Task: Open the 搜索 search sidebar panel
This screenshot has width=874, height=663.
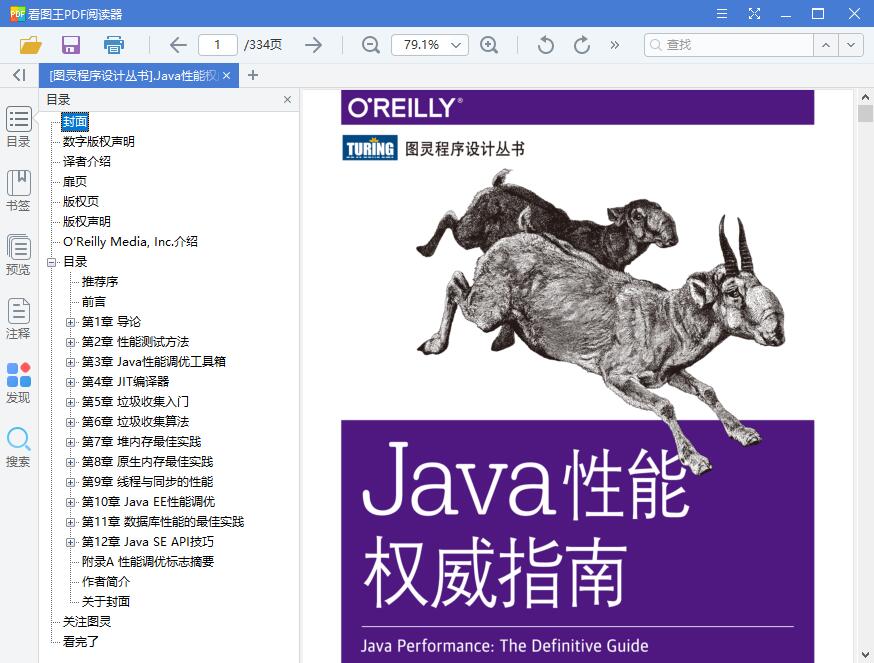Action: click(18, 447)
